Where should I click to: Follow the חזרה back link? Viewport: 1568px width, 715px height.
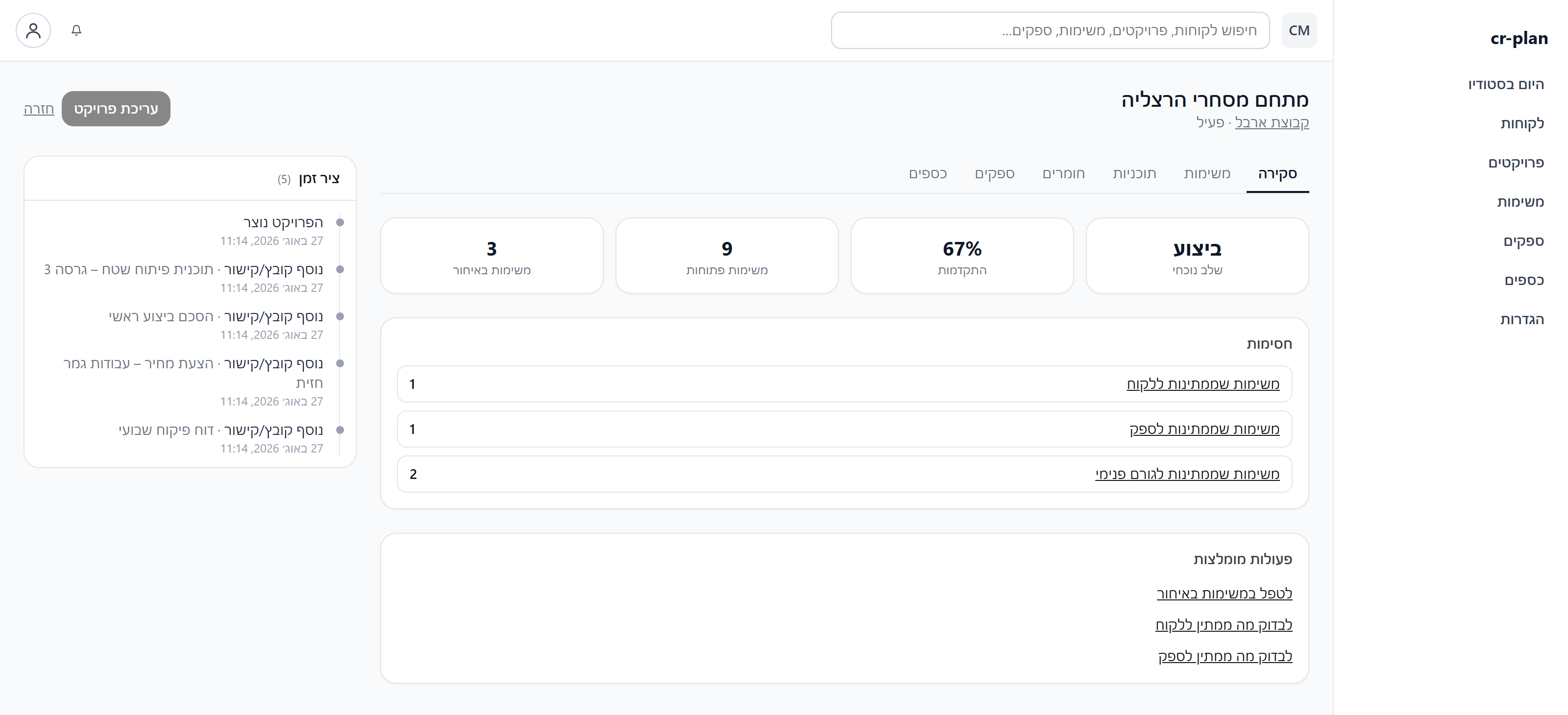[39, 109]
